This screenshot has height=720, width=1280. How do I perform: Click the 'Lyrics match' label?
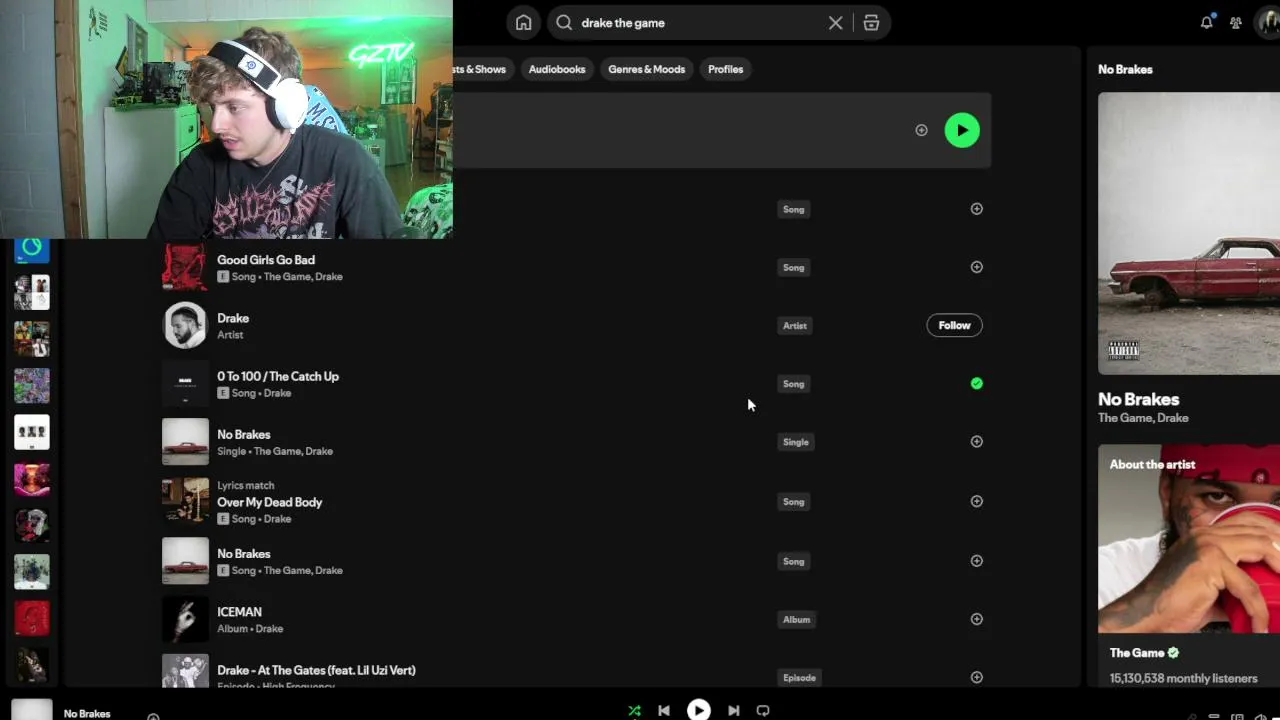click(246, 485)
